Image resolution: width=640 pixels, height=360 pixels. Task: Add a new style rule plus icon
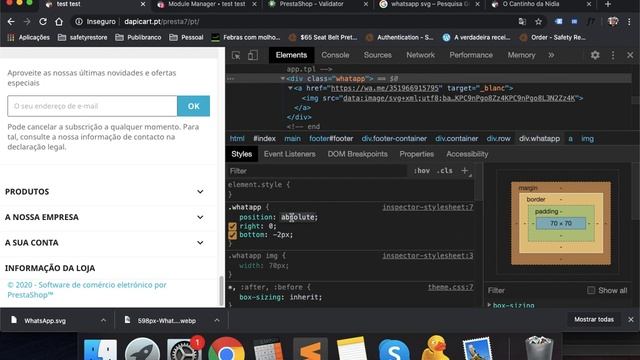point(464,171)
